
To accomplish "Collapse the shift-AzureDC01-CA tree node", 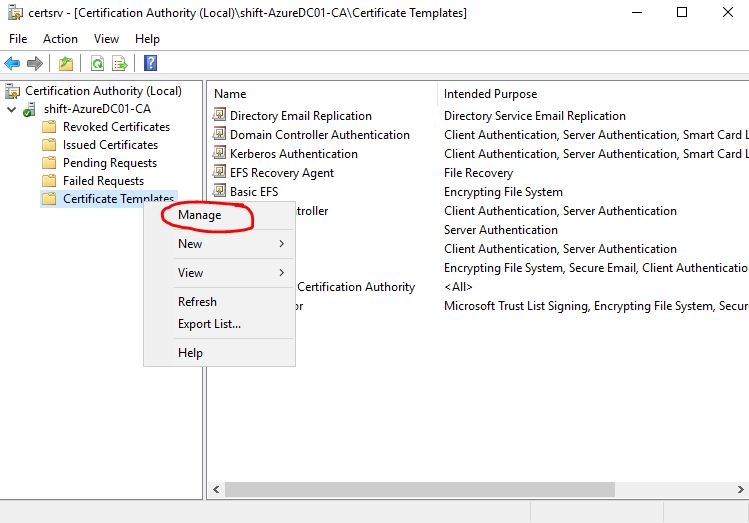I will (x=11, y=109).
